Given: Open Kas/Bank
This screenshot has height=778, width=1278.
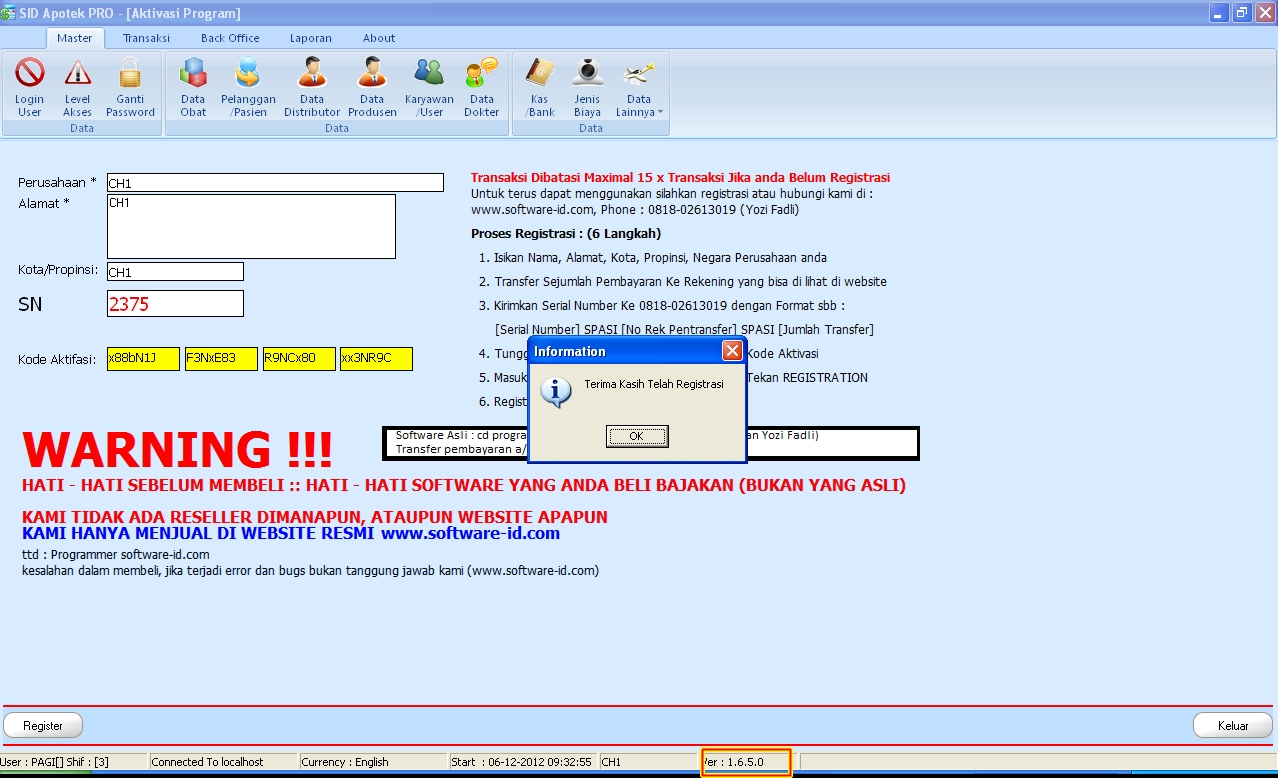Looking at the screenshot, I should click(x=539, y=85).
